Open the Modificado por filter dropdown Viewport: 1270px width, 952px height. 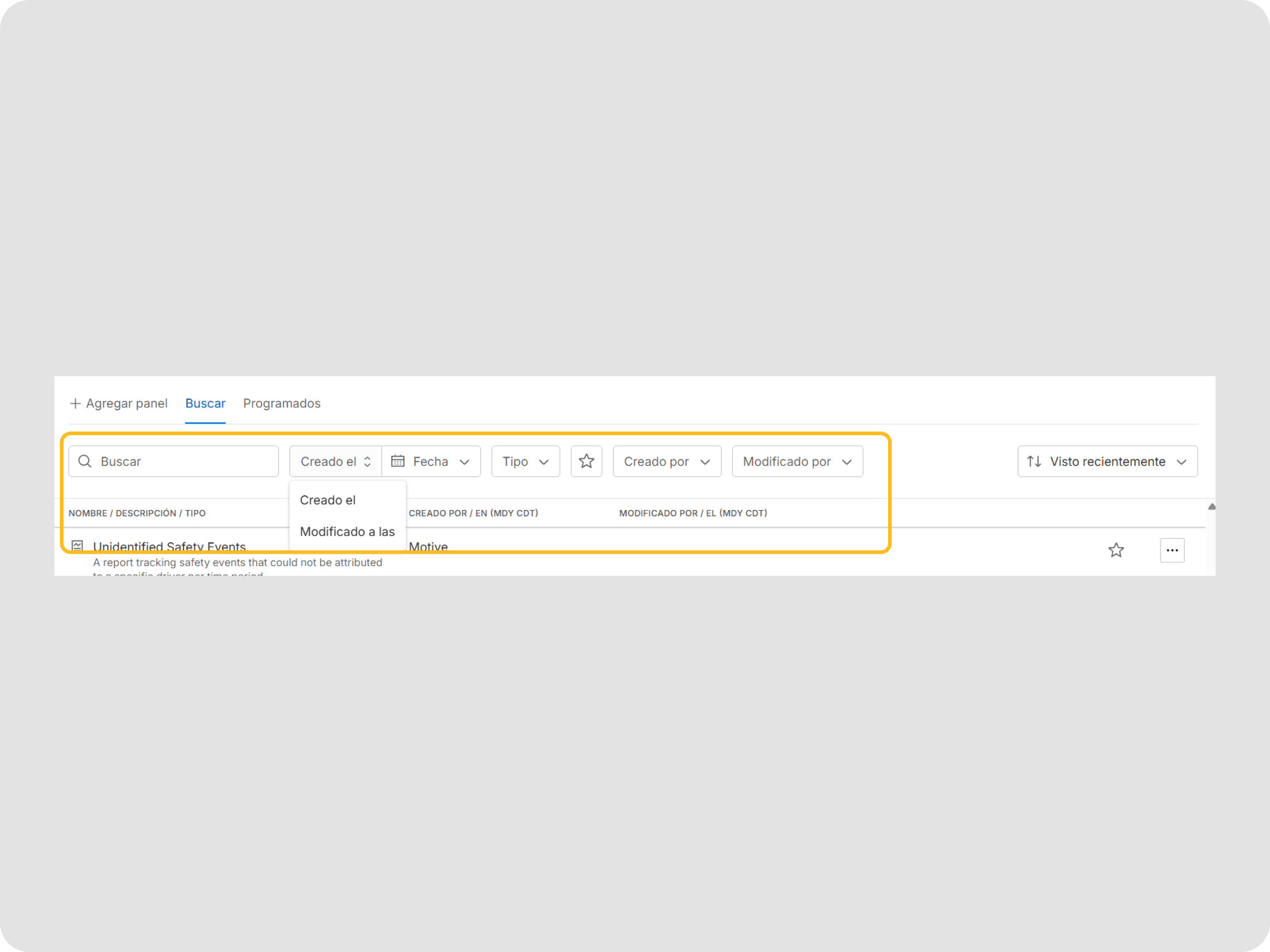coord(797,461)
